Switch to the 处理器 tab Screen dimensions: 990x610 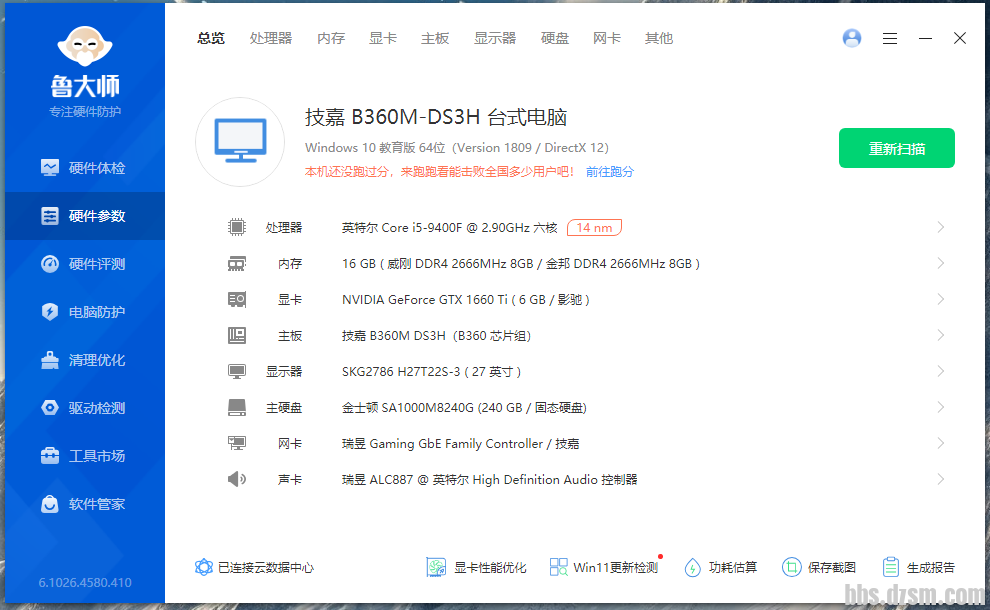point(271,38)
